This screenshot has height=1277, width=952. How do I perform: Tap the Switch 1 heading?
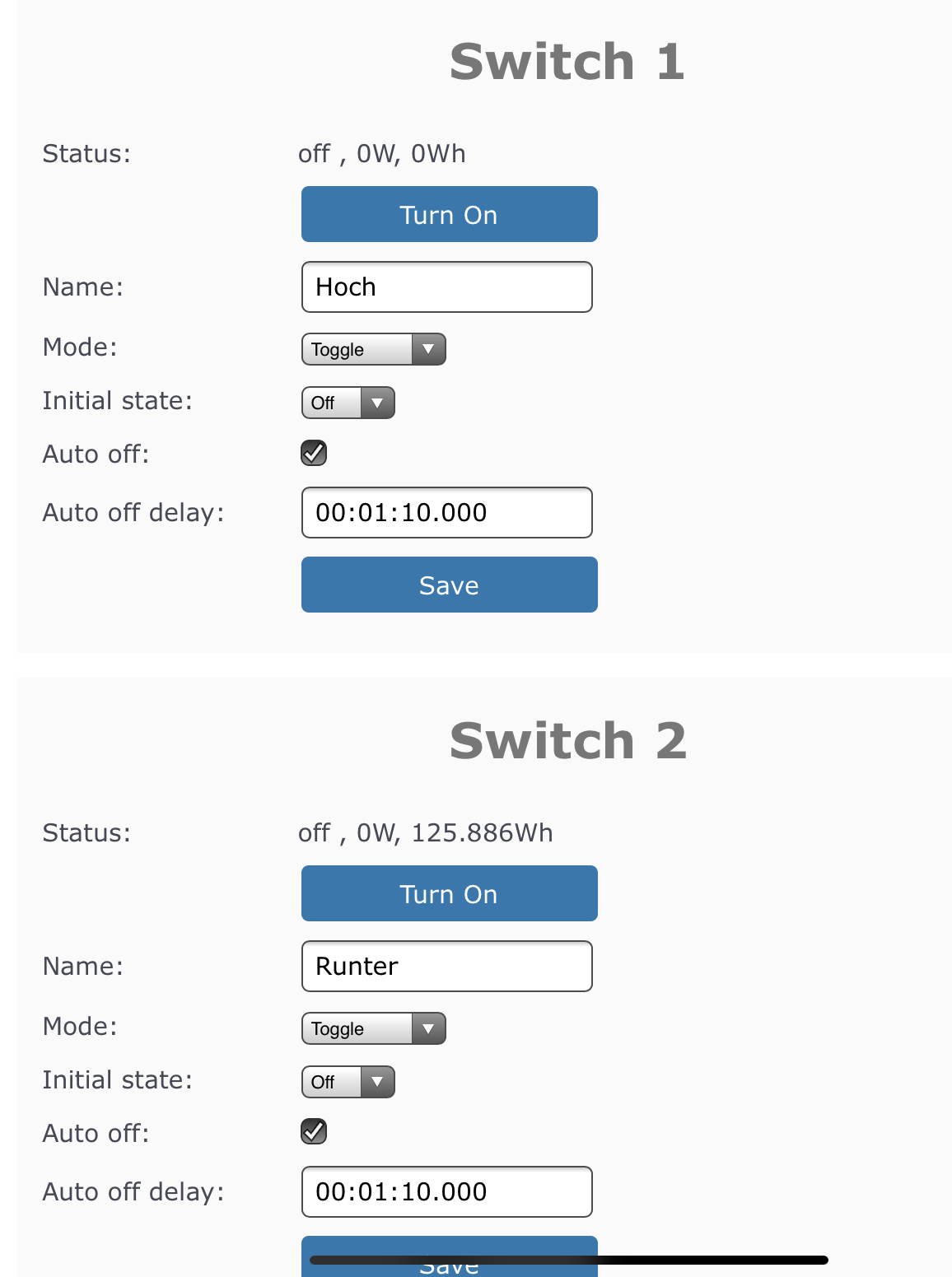(567, 62)
